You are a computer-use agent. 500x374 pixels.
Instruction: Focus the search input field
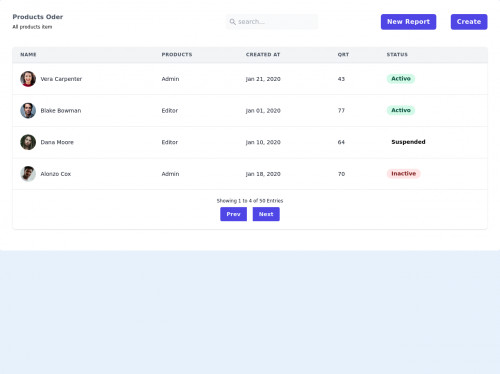[x=272, y=22]
